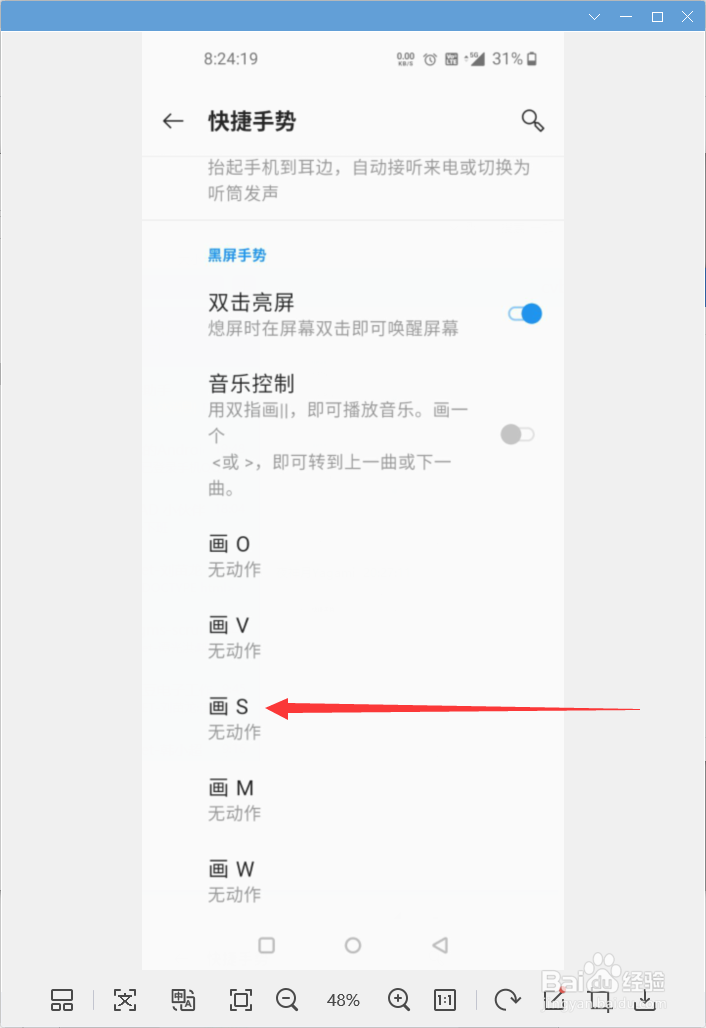Open the search magnifier icon
706x1028 pixels.
pos(532,121)
